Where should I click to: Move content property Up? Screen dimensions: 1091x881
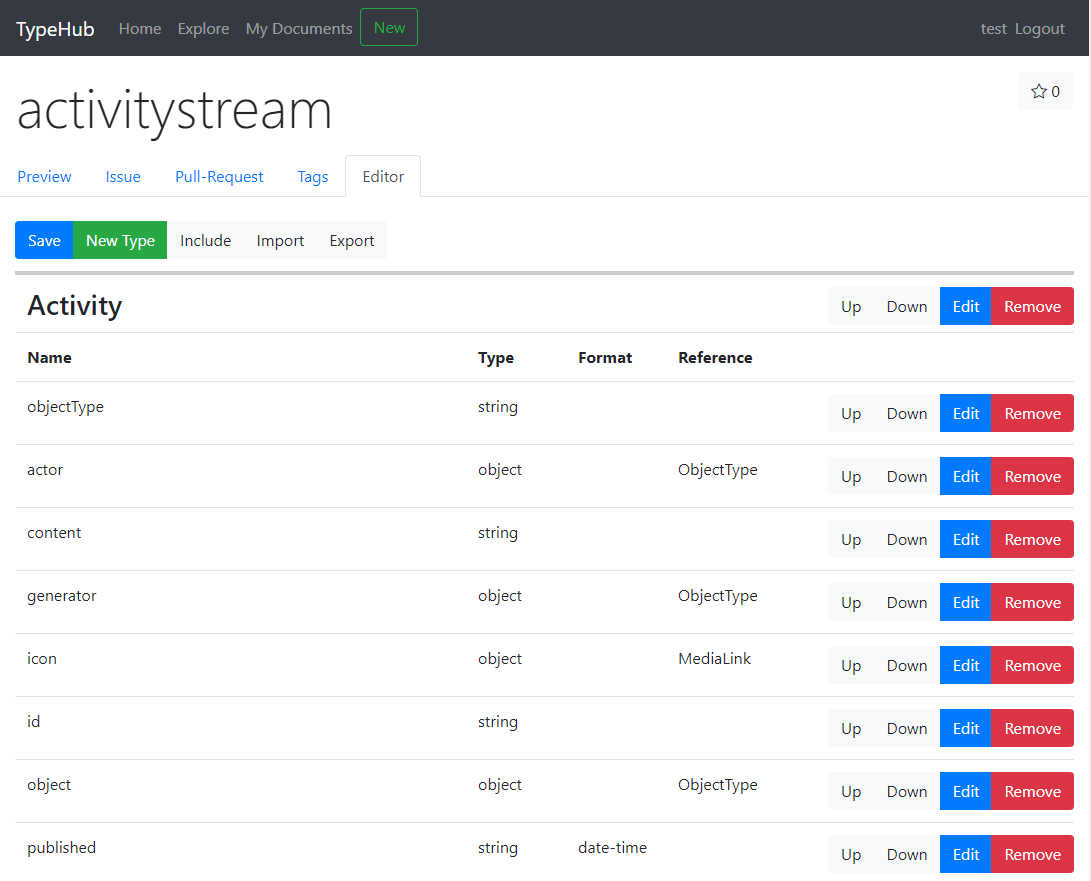851,539
